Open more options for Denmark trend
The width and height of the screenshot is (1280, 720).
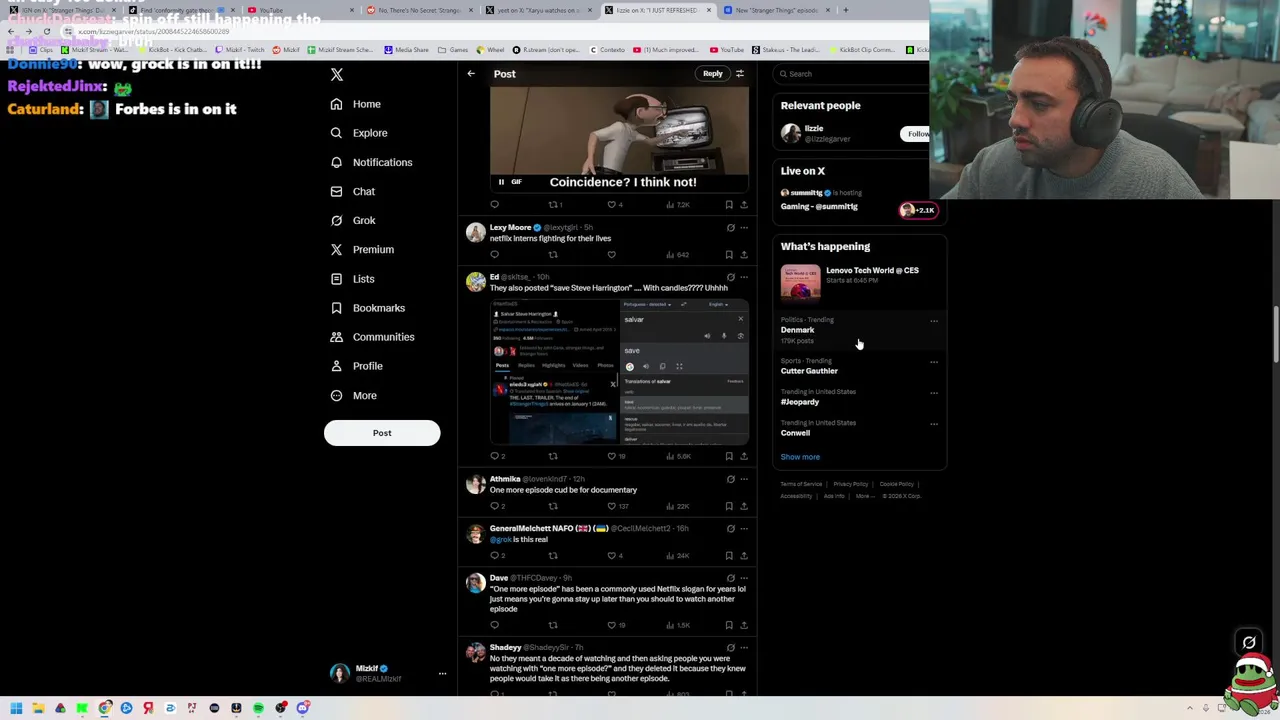tap(934, 321)
